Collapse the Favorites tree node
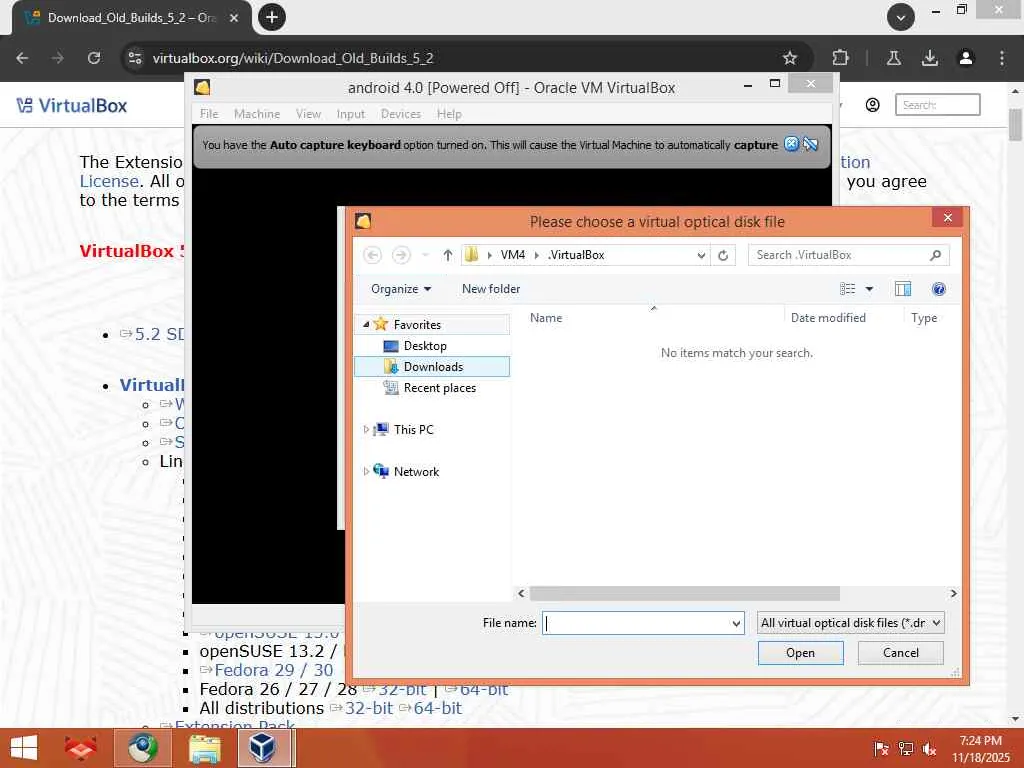Image resolution: width=1024 pixels, height=768 pixels. point(366,325)
